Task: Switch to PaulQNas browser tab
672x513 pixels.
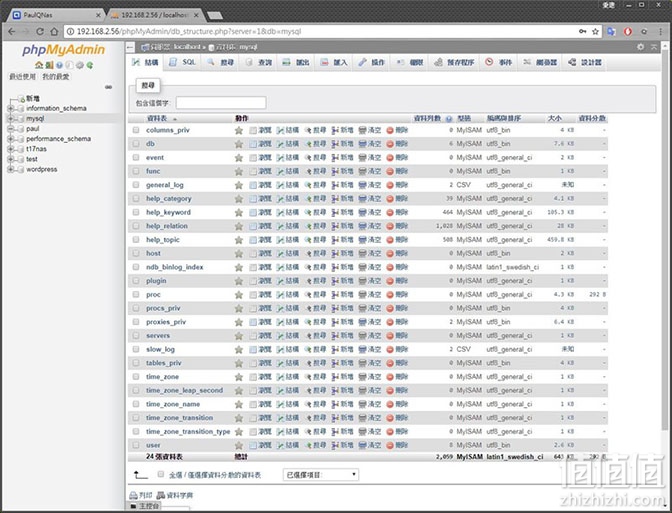Action: 56,15
